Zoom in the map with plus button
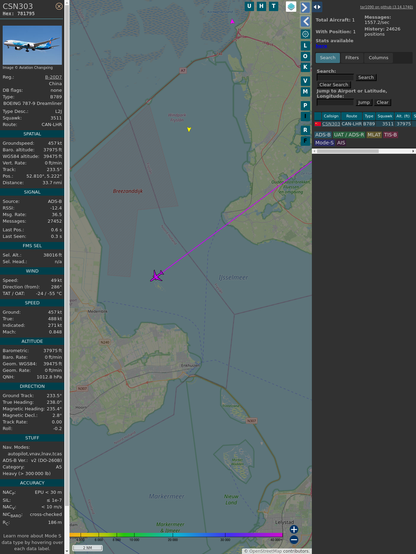This screenshot has height=554, width=416. [x=294, y=529]
